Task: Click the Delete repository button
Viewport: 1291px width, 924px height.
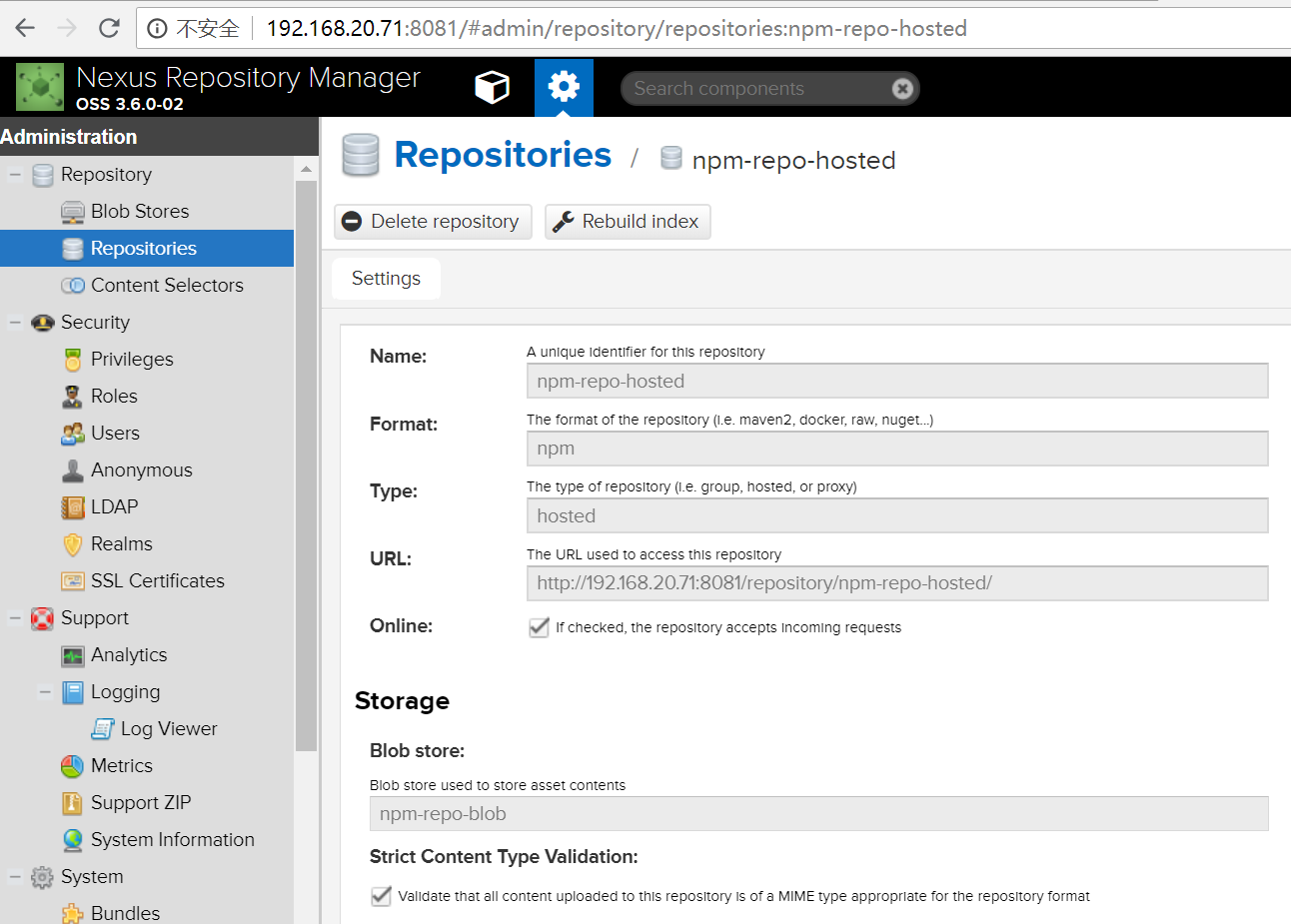Action: (433, 222)
